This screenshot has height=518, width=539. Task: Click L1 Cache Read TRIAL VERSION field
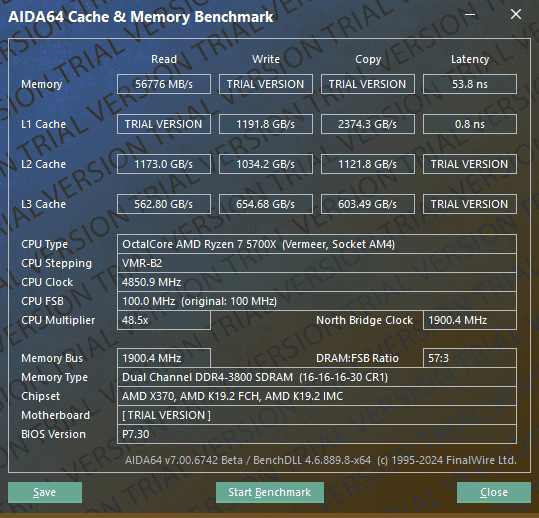click(164, 124)
